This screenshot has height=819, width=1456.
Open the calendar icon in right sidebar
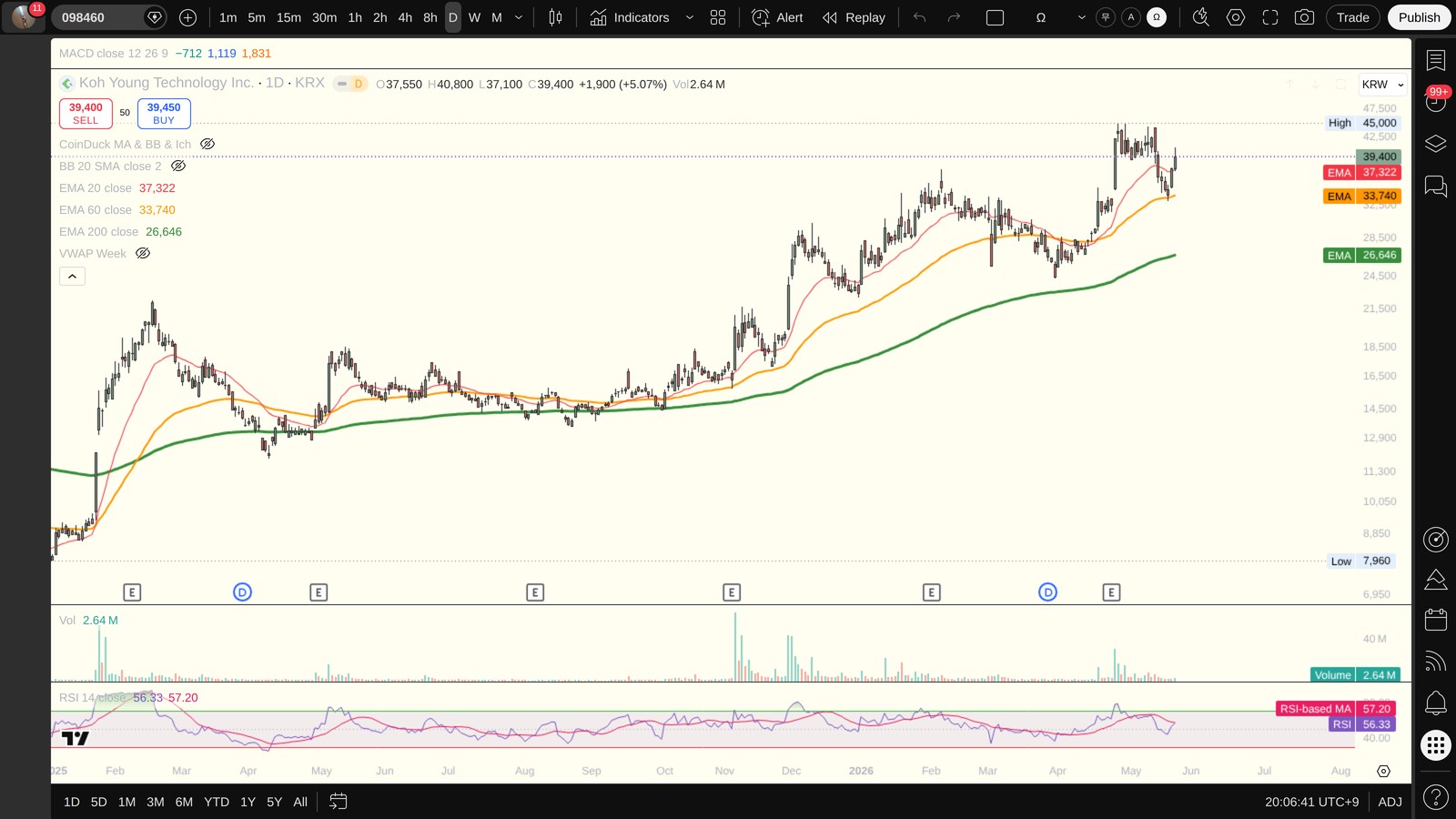pyautogui.click(x=1436, y=620)
